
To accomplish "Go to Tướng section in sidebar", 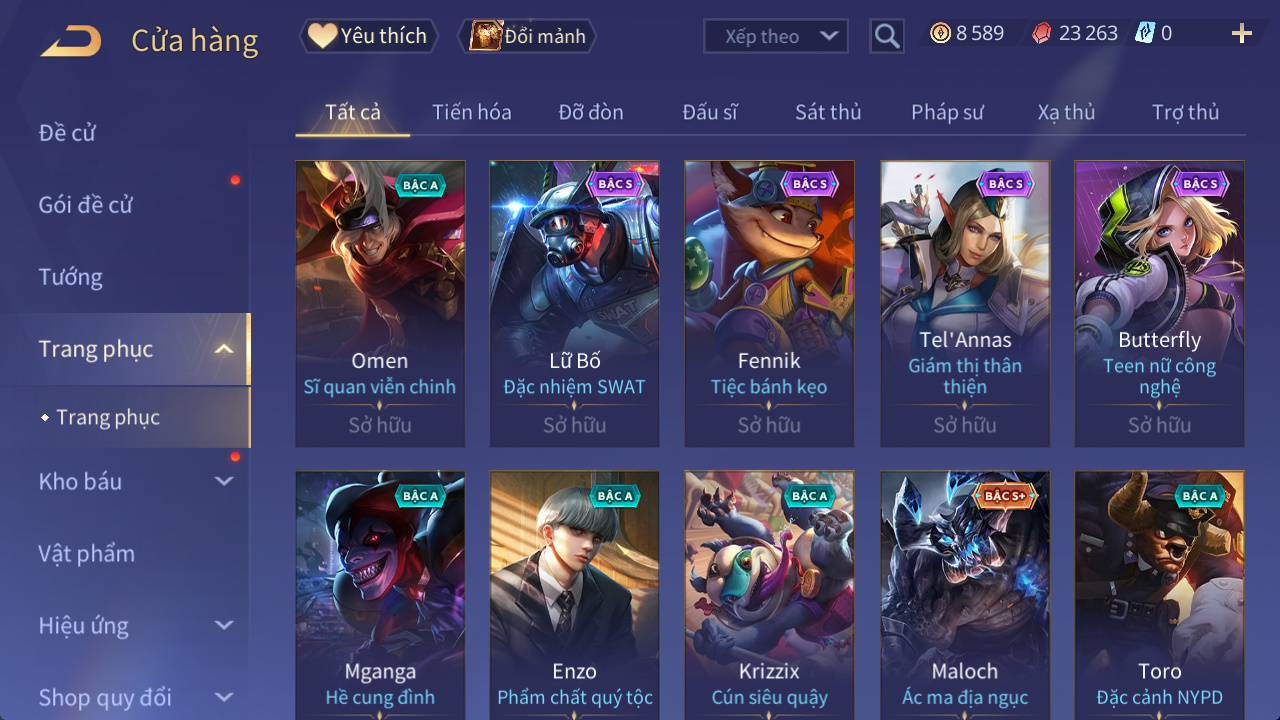I will [x=71, y=277].
